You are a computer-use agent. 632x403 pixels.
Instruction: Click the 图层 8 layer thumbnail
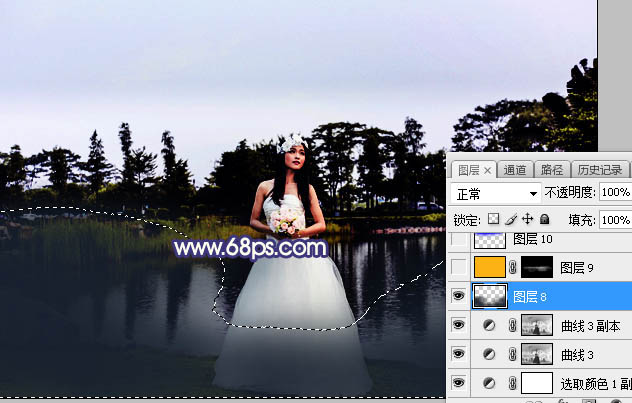490,296
